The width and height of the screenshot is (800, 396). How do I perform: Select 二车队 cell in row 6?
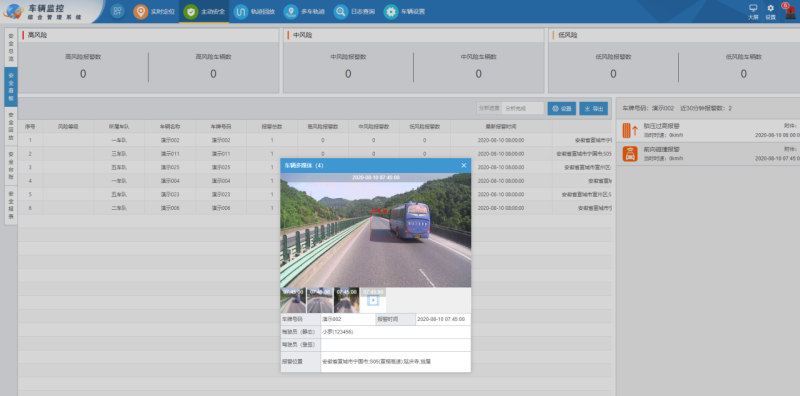click(119, 208)
